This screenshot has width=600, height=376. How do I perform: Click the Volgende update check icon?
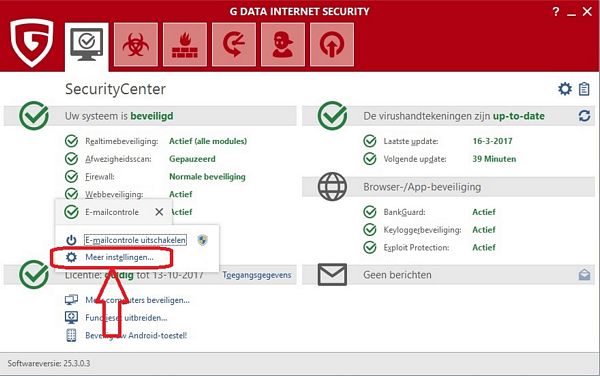[x=370, y=159]
